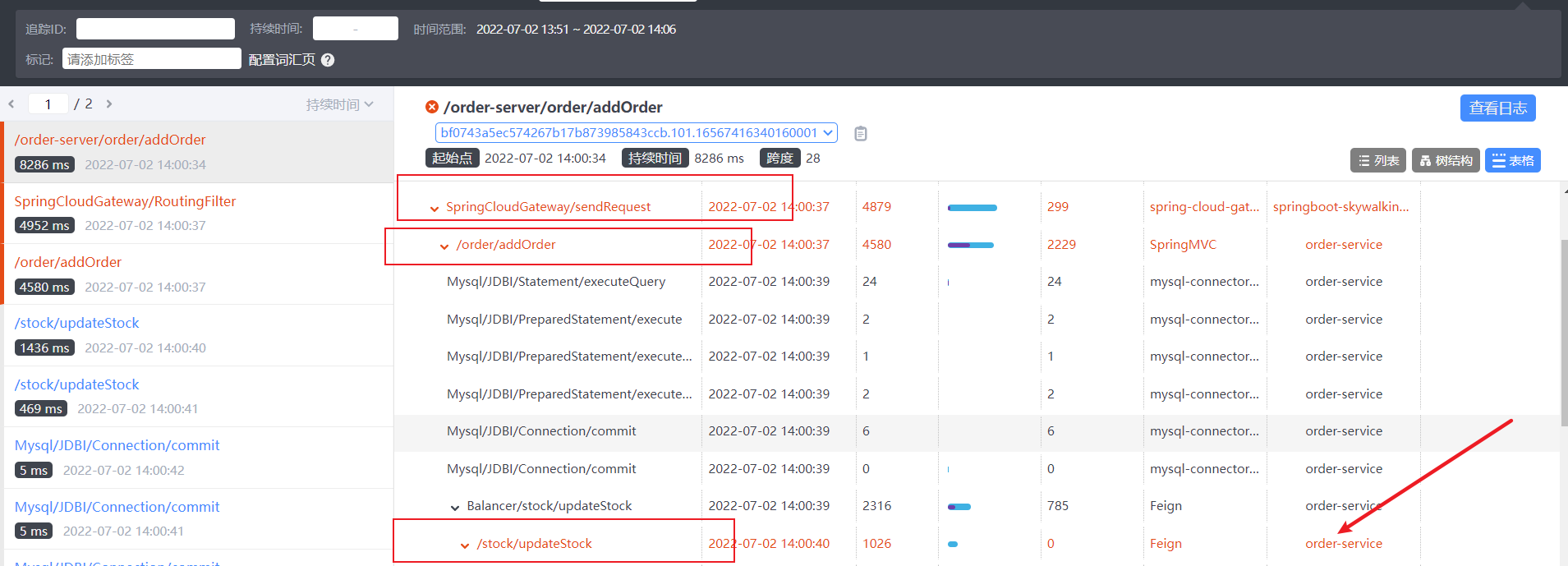
Task: Click 'springboot-skywalkin...' service cell
Action: [x=1340, y=207]
